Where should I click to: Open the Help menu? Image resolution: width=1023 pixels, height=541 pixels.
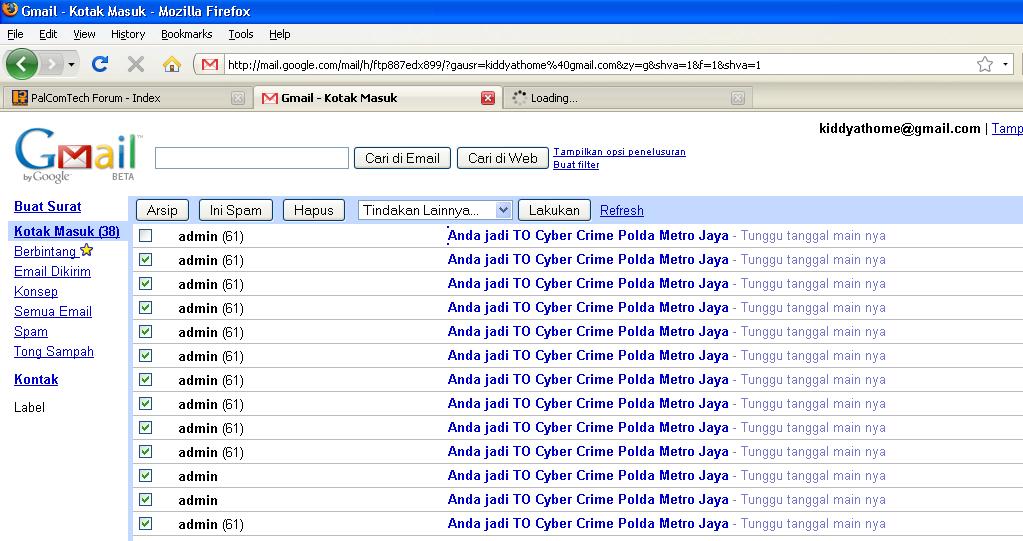pos(279,34)
